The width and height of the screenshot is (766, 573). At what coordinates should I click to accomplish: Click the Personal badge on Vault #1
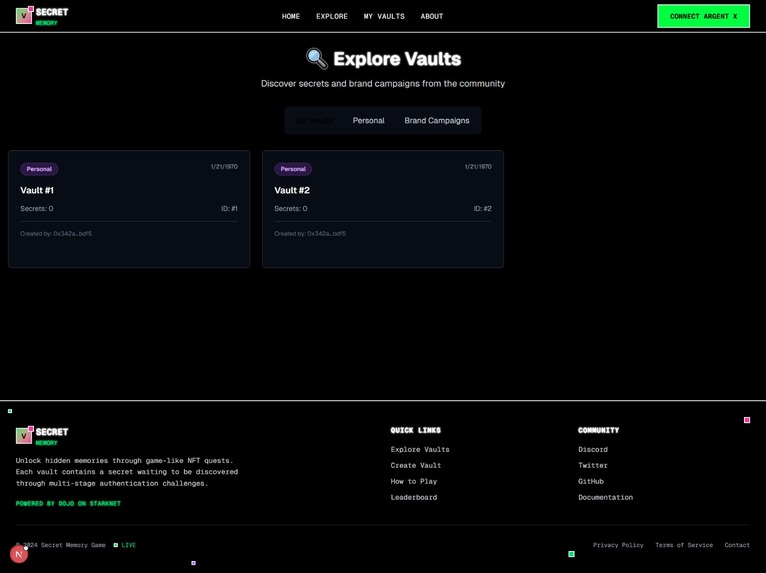coord(39,169)
